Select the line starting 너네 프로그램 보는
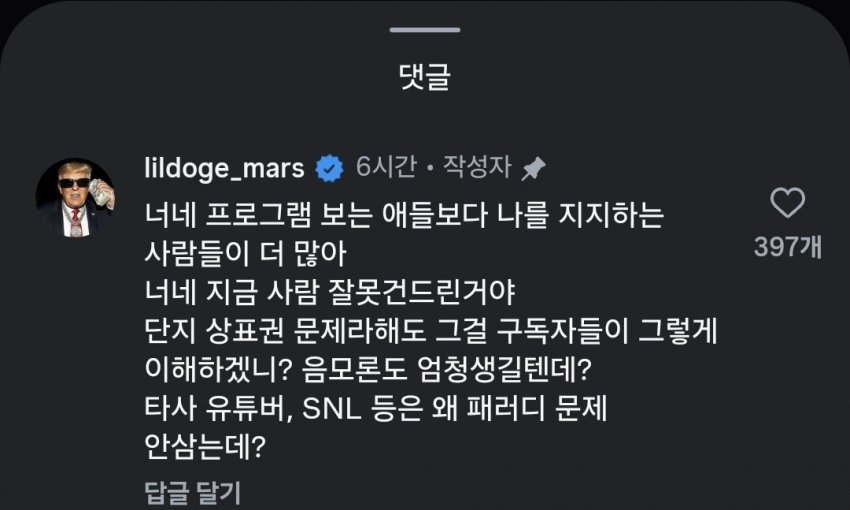The width and height of the screenshot is (850, 510). 404,213
